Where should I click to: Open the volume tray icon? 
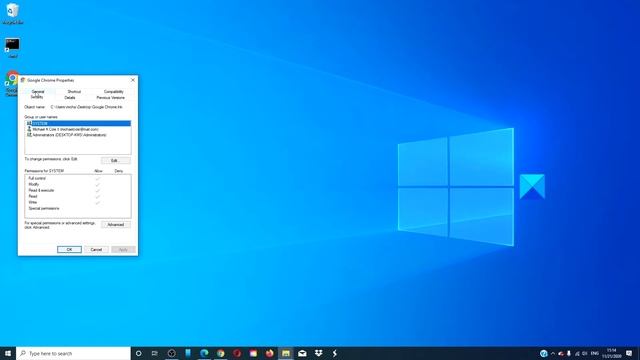click(584, 353)
